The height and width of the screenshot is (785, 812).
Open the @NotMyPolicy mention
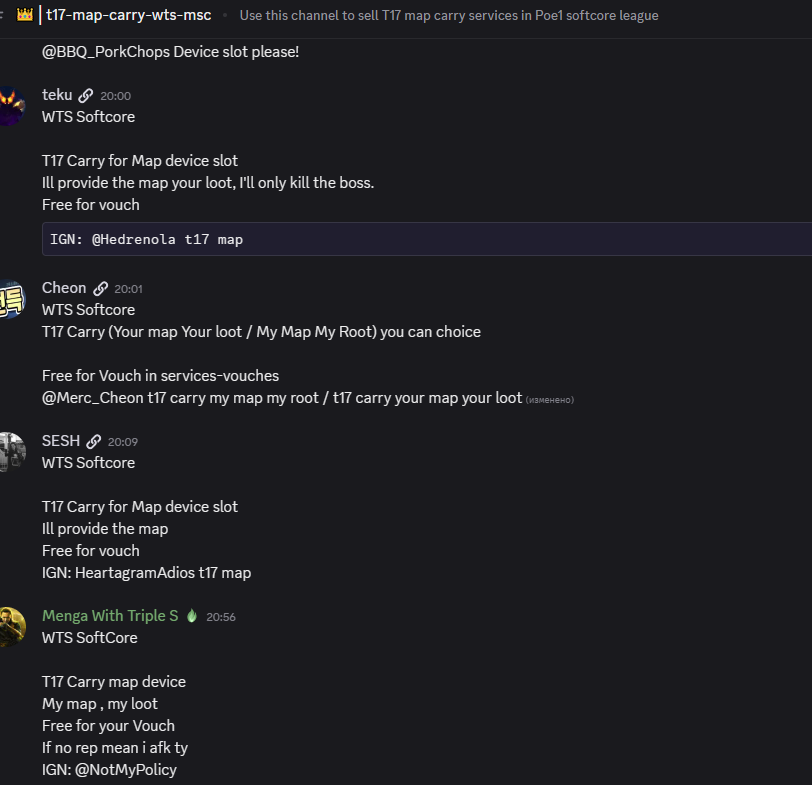125,770
